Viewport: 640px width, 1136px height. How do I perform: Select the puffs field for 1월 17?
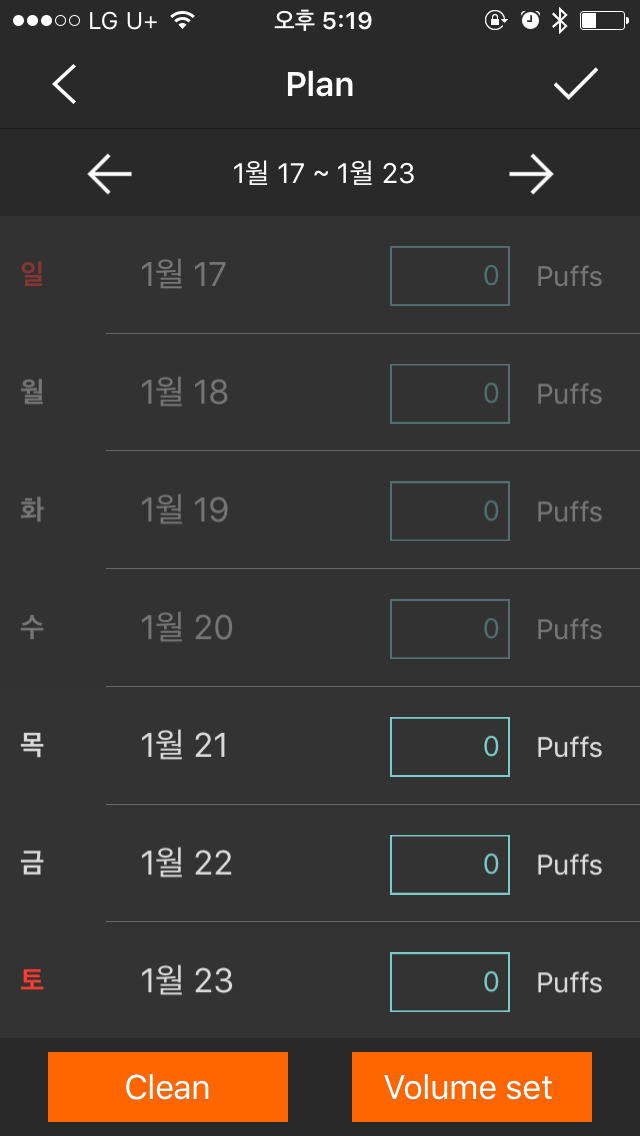click(x=449, y=276)
